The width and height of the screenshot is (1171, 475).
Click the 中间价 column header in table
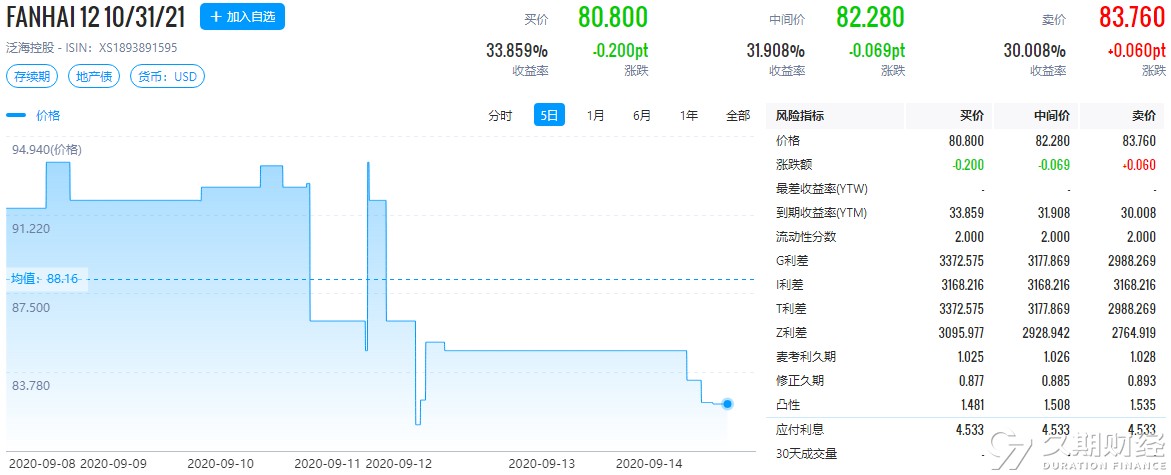1052,116
